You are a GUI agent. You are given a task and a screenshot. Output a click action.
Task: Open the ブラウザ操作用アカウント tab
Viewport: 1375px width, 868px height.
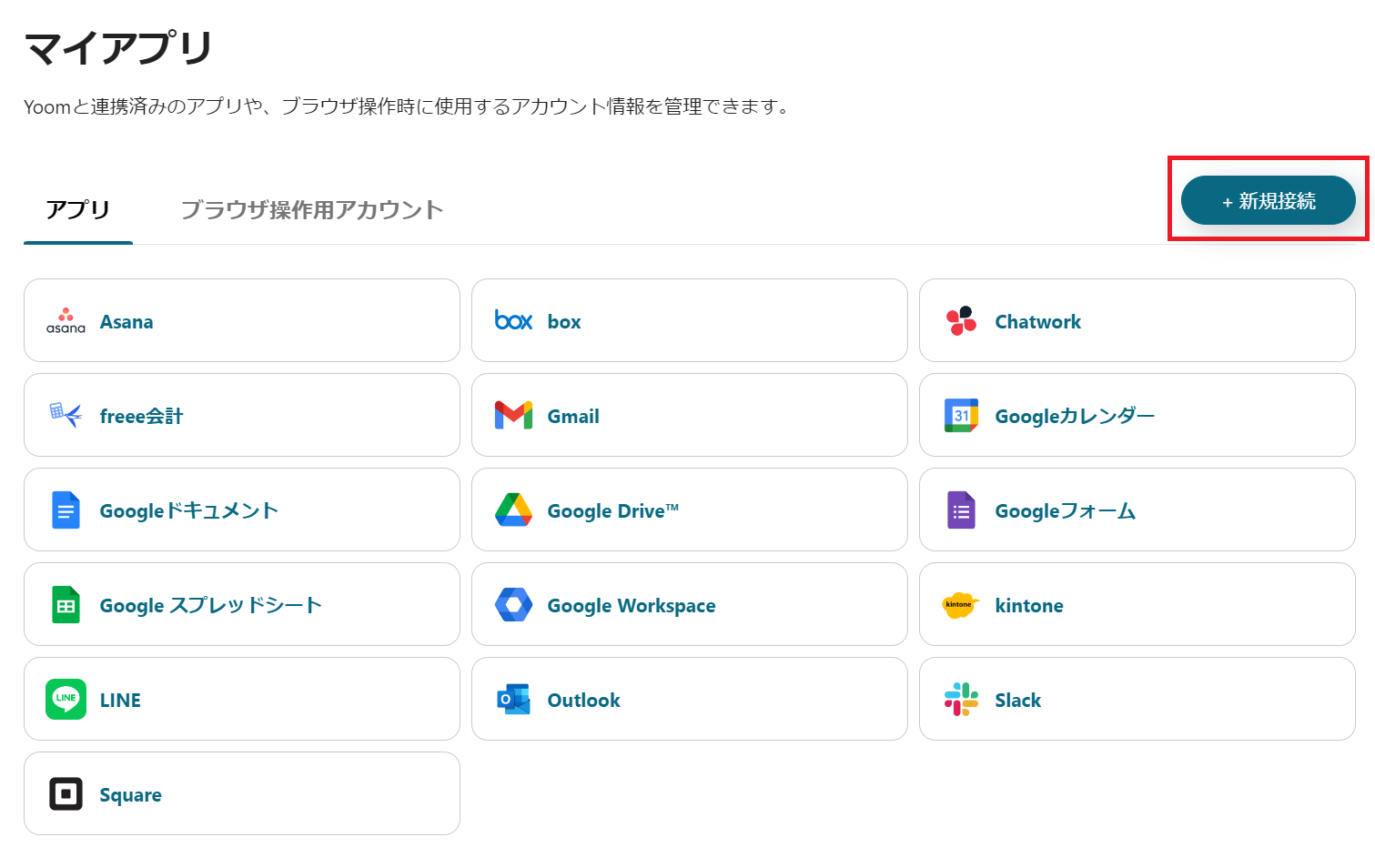coord(311,210)
